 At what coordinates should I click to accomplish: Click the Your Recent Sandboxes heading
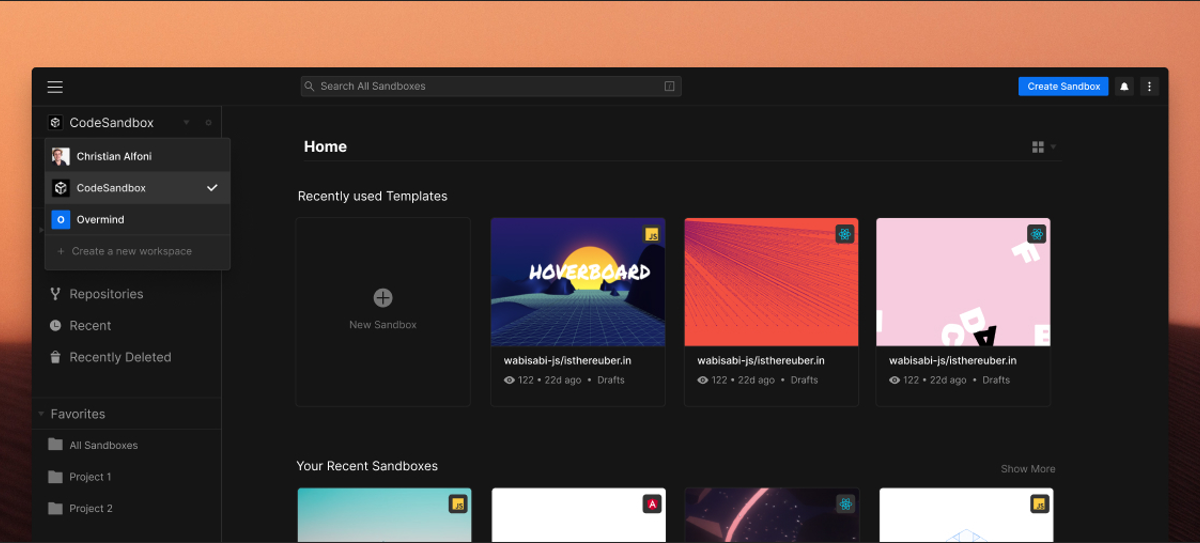click(367, 466)
